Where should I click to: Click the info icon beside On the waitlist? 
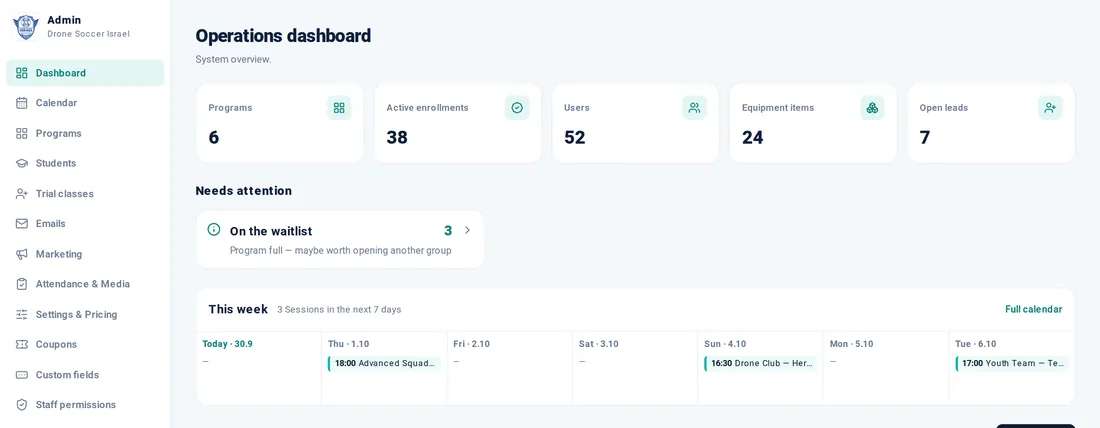tap(214, 229)
